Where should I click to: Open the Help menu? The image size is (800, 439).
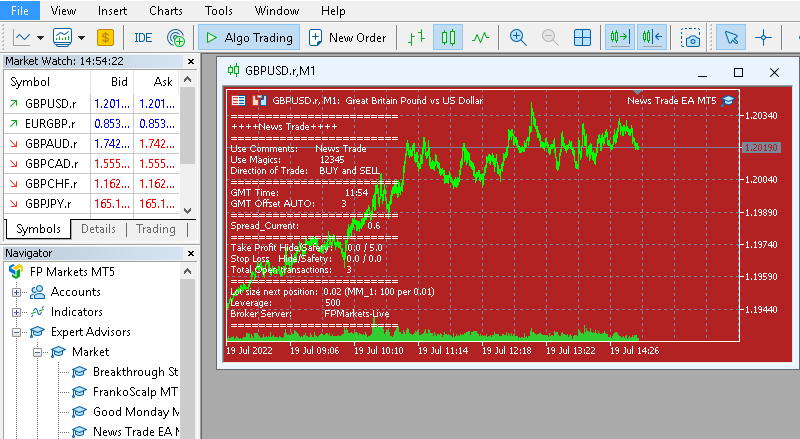tap(333, 11)
